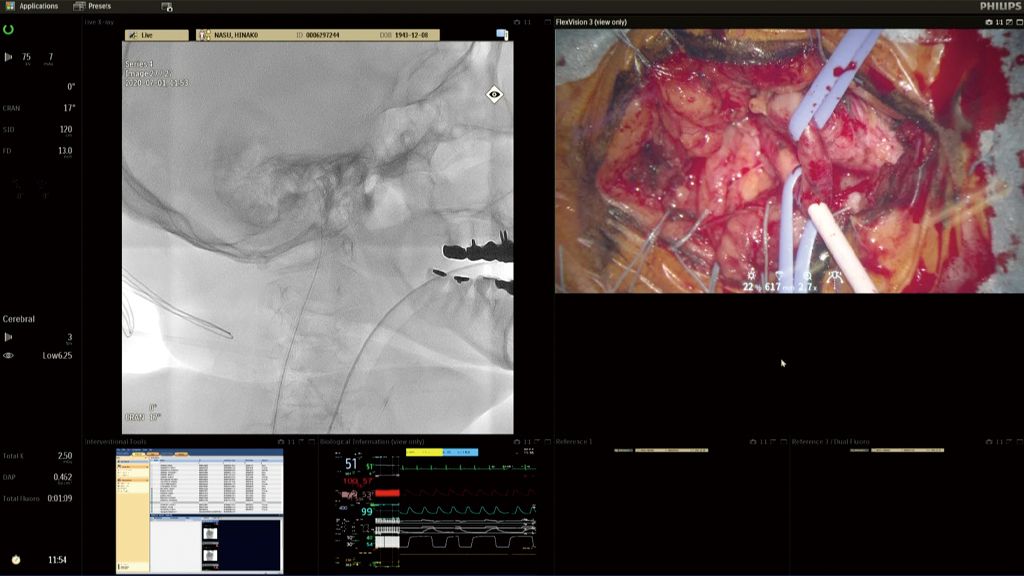The width and height of the screenshot is (1024, 576).
Task: Click the SpO2 value 99 on monitor
Action: tap(366, 511)
